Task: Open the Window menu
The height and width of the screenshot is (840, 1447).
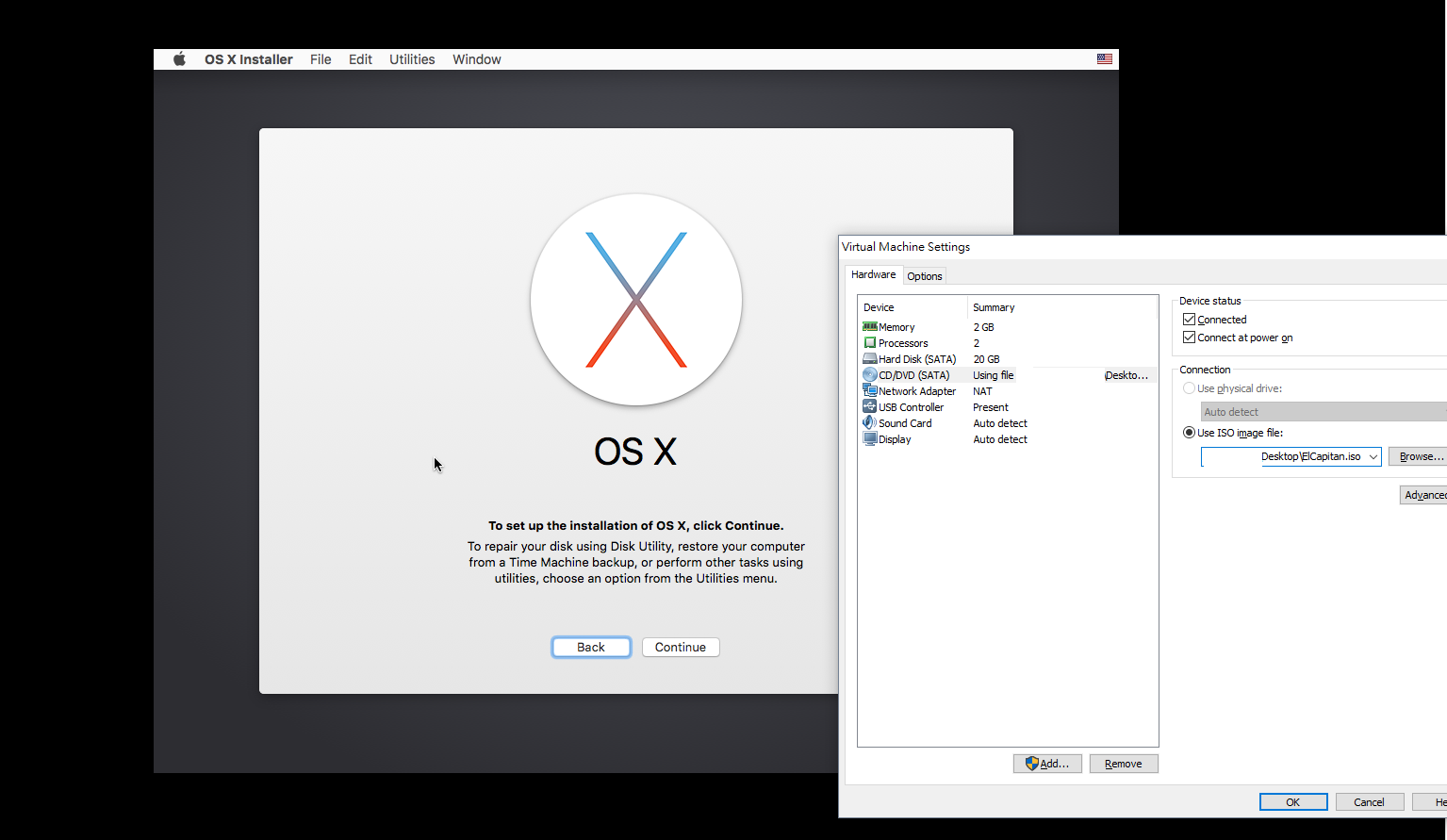Action: point(477,59)
